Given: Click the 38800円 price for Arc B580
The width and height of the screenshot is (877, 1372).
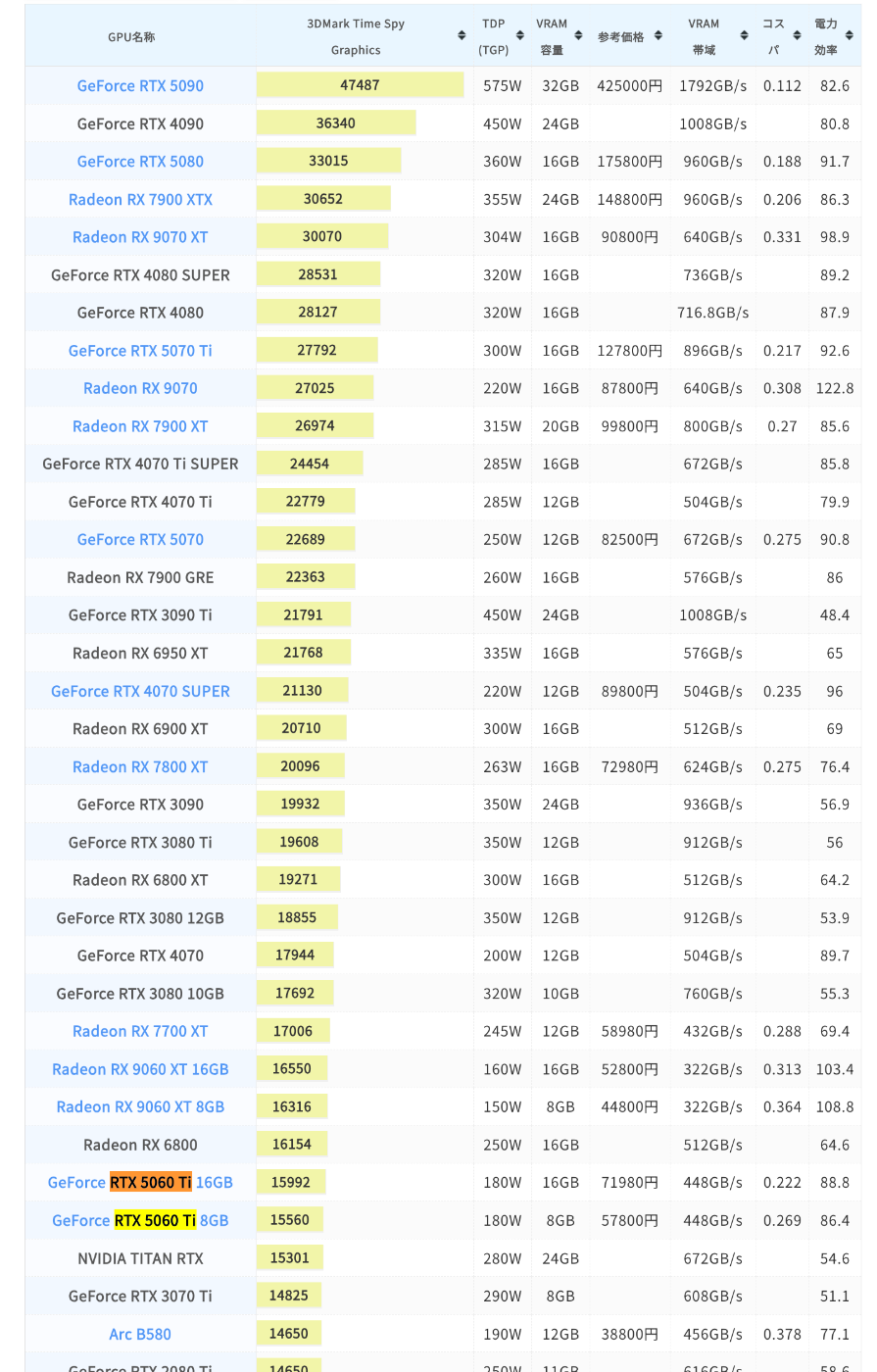Looking at the screenshot, I should point(629,1334).
